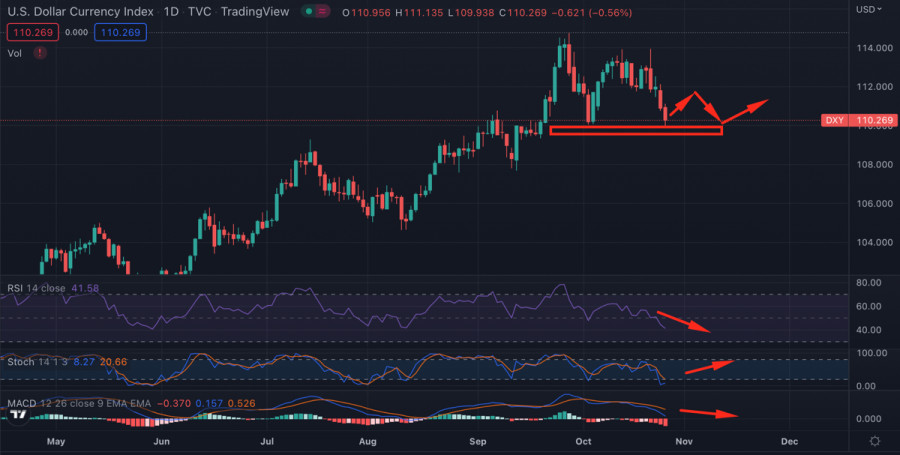Click the Stoch blue value 8.27
Screen dimensions: 900x455
click(x=84, y=362)
